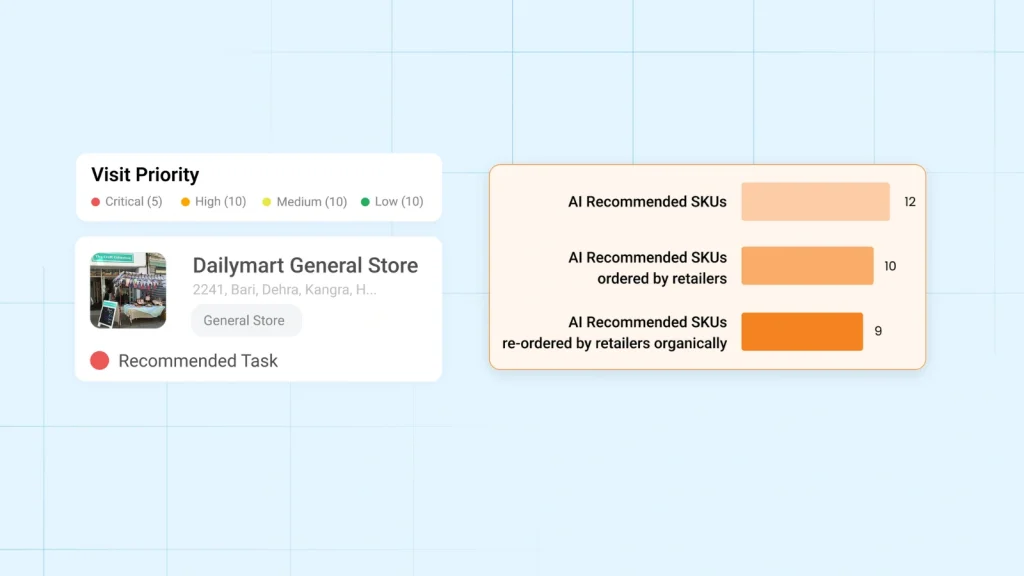This screenshot has height=576, width=1024.
Task: Filter by High (10) priority
Action: click(213, 202)
